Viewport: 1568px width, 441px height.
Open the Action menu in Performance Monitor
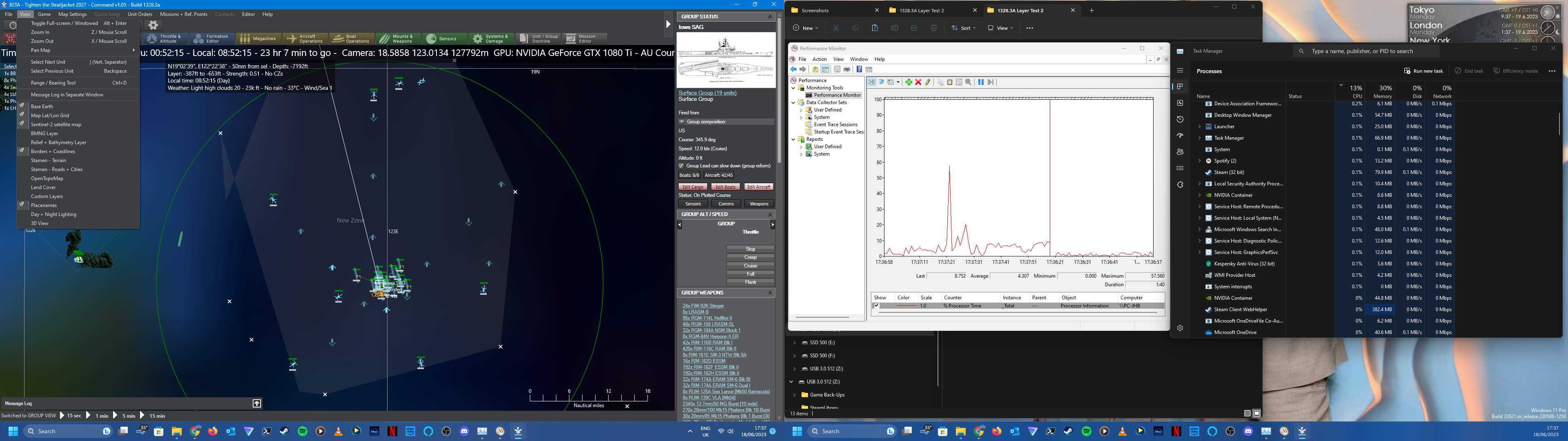pyautogui.click(x=819, y=59)
